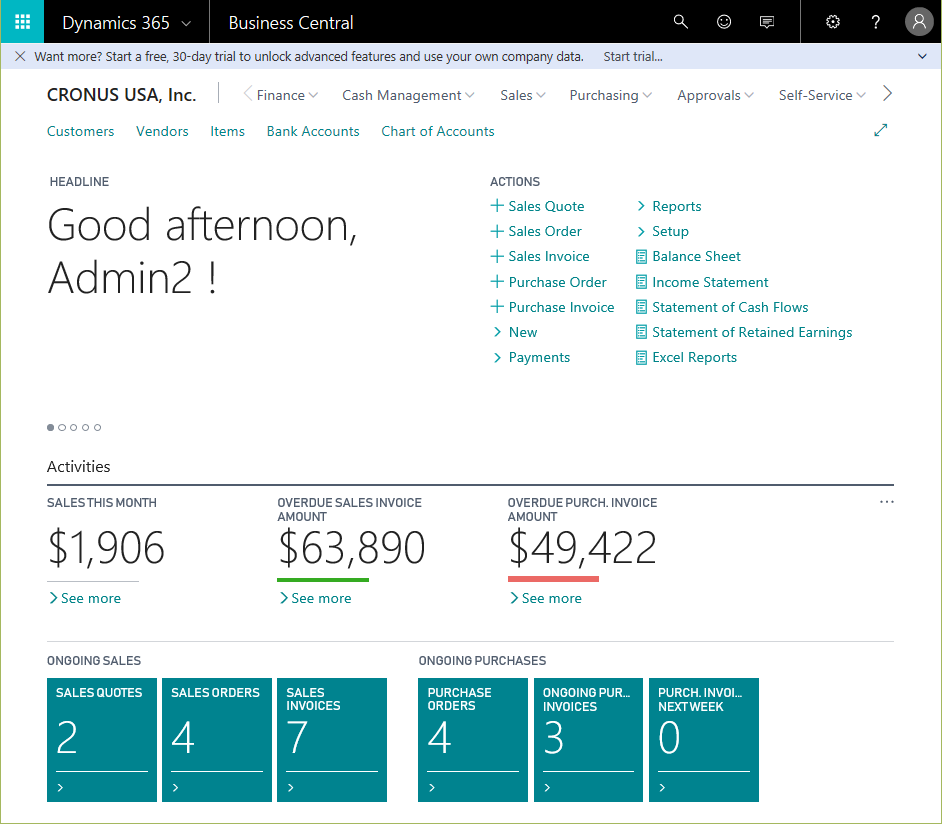Expand the Approvals menu
The width and height of the screenshot is (942, 824).
[x=715, y=95]
